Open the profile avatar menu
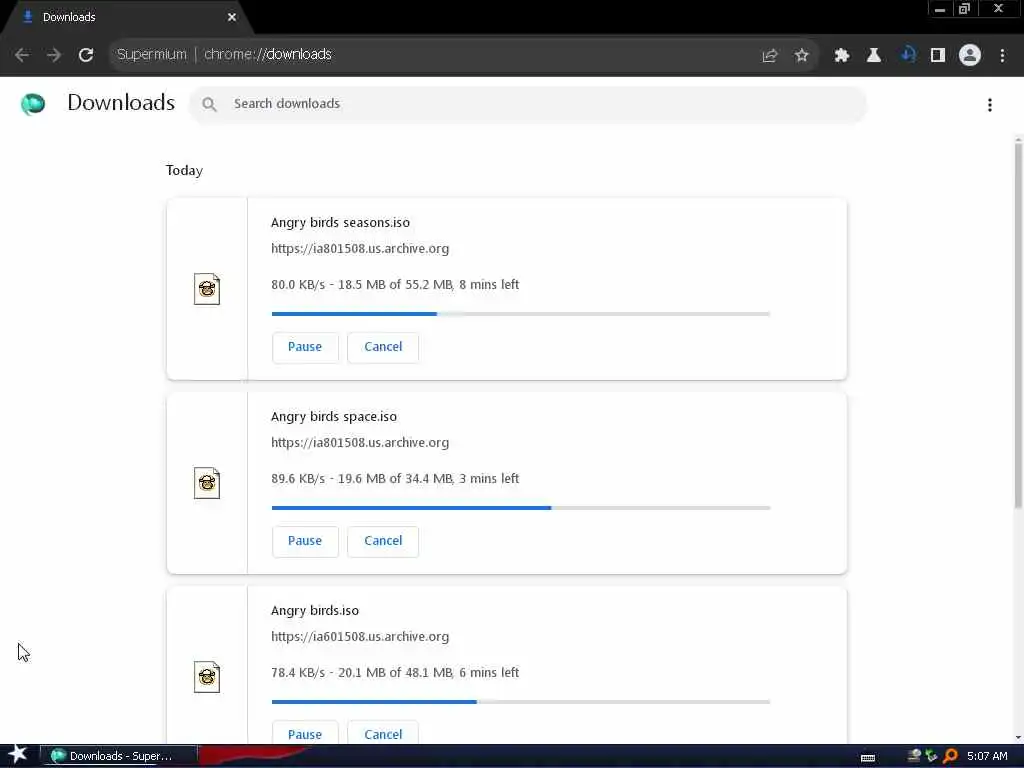1024x768 pixels. point(970,56)
